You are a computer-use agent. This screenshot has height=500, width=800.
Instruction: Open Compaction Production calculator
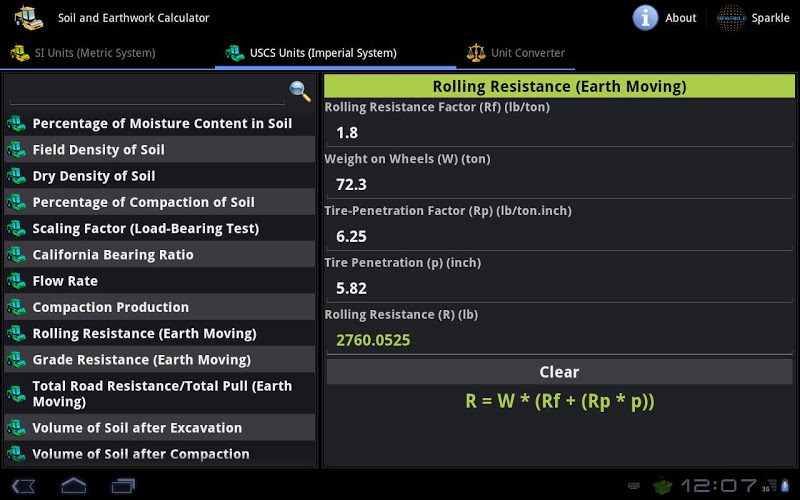point(160,307)
